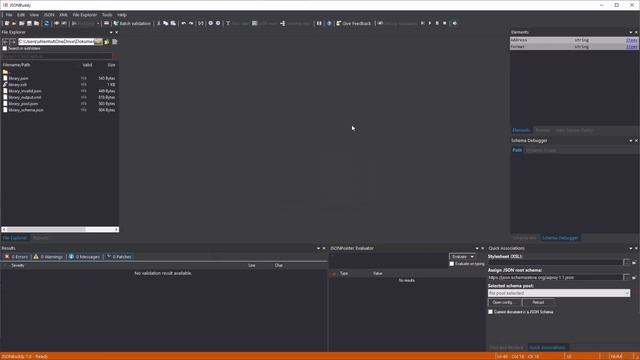This screenshot has height=360, width=640.
Task: Open the File menu
Action: click(x=9, y=15)
